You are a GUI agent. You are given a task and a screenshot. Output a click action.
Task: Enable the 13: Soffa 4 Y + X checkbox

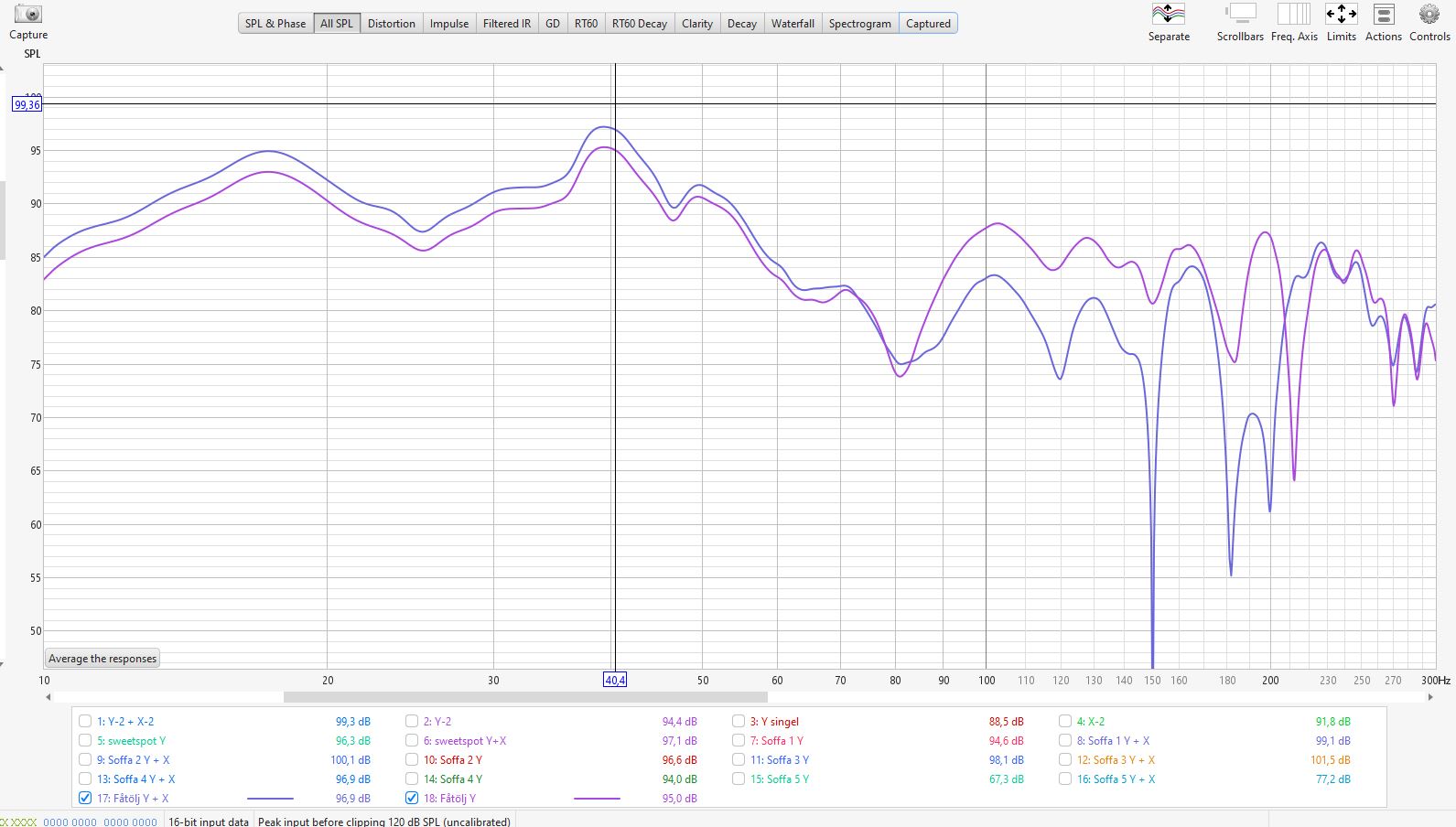[85, 779]
